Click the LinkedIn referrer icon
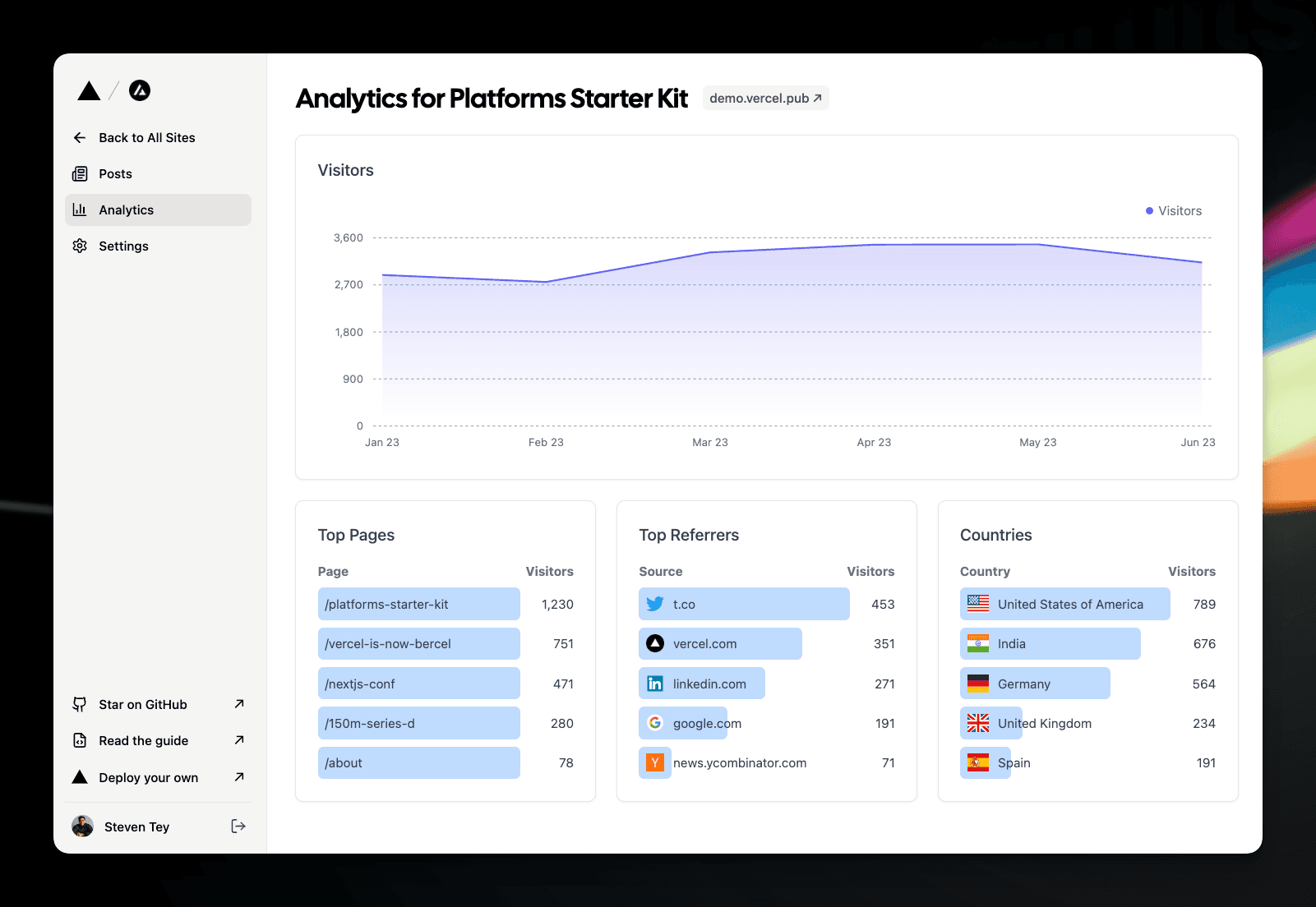 point(655,684)
